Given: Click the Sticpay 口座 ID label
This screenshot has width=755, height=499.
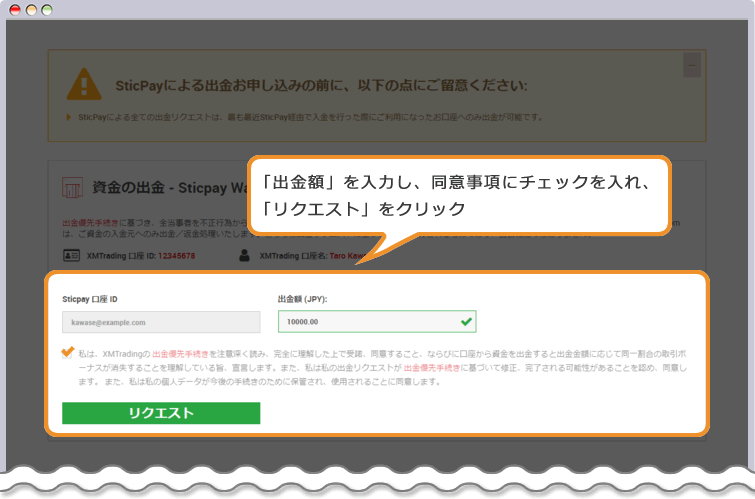Looking at the screenshot, I should [90, 299].
